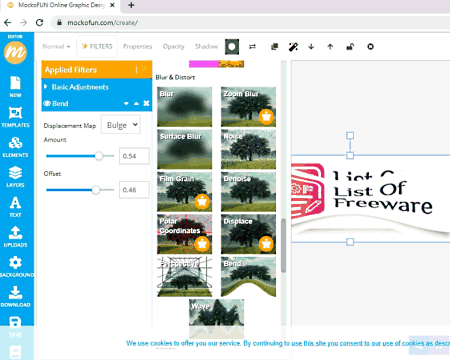The width and height of the screenshot is (450, 360).
Task: Open the Templates panel in sidebar
Action: tap(15, 117)
